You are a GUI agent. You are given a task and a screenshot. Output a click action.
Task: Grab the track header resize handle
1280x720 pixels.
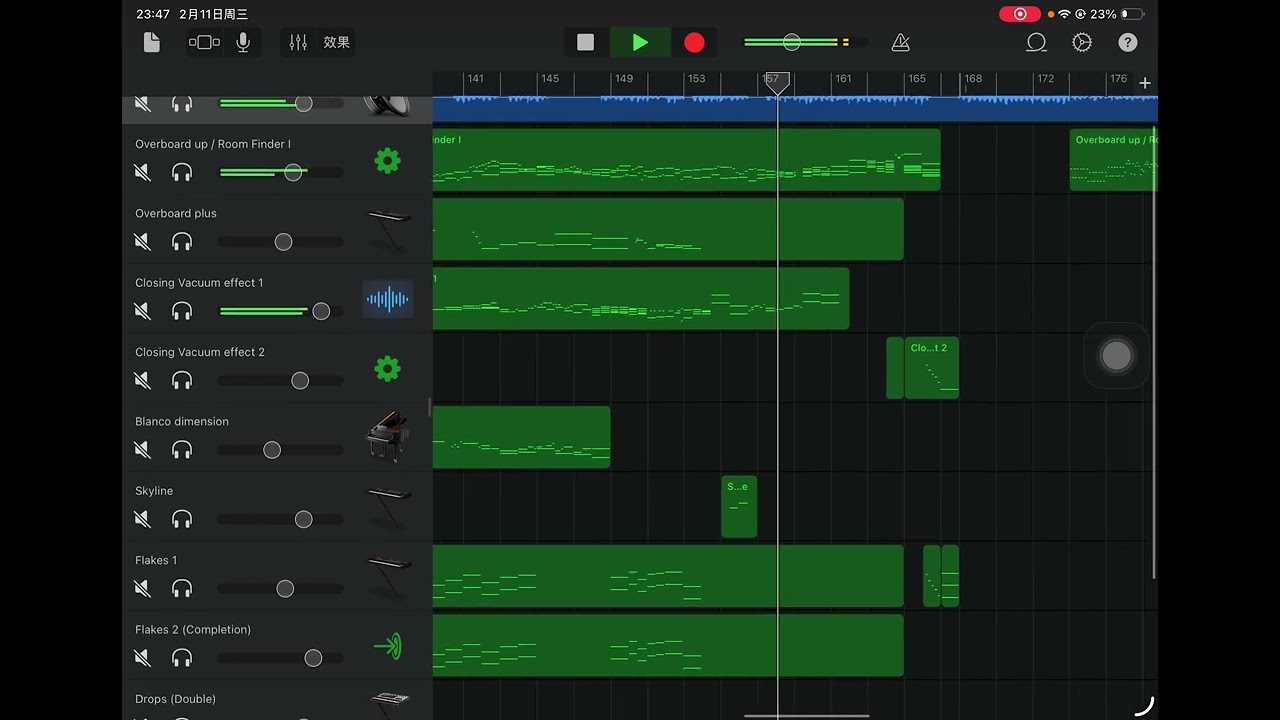[x=430, y=407]
